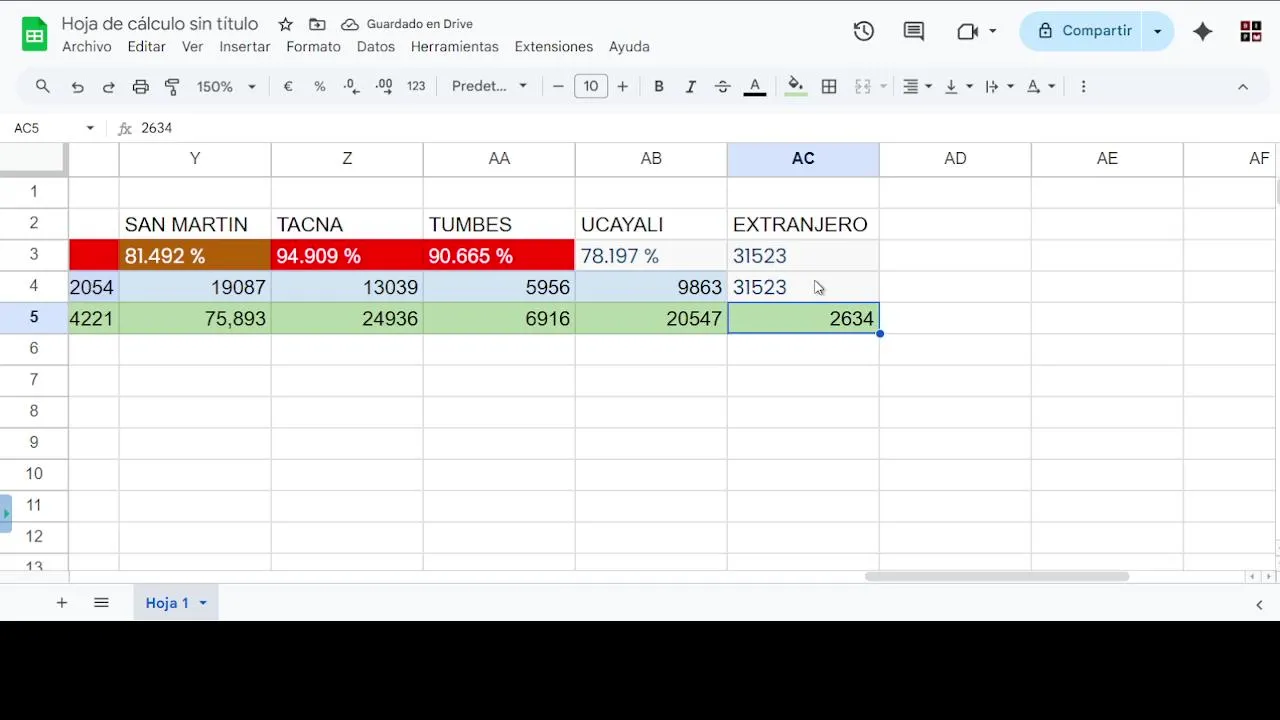
Task: Open more formats 123 menu
Action: (x=416, y=87)
